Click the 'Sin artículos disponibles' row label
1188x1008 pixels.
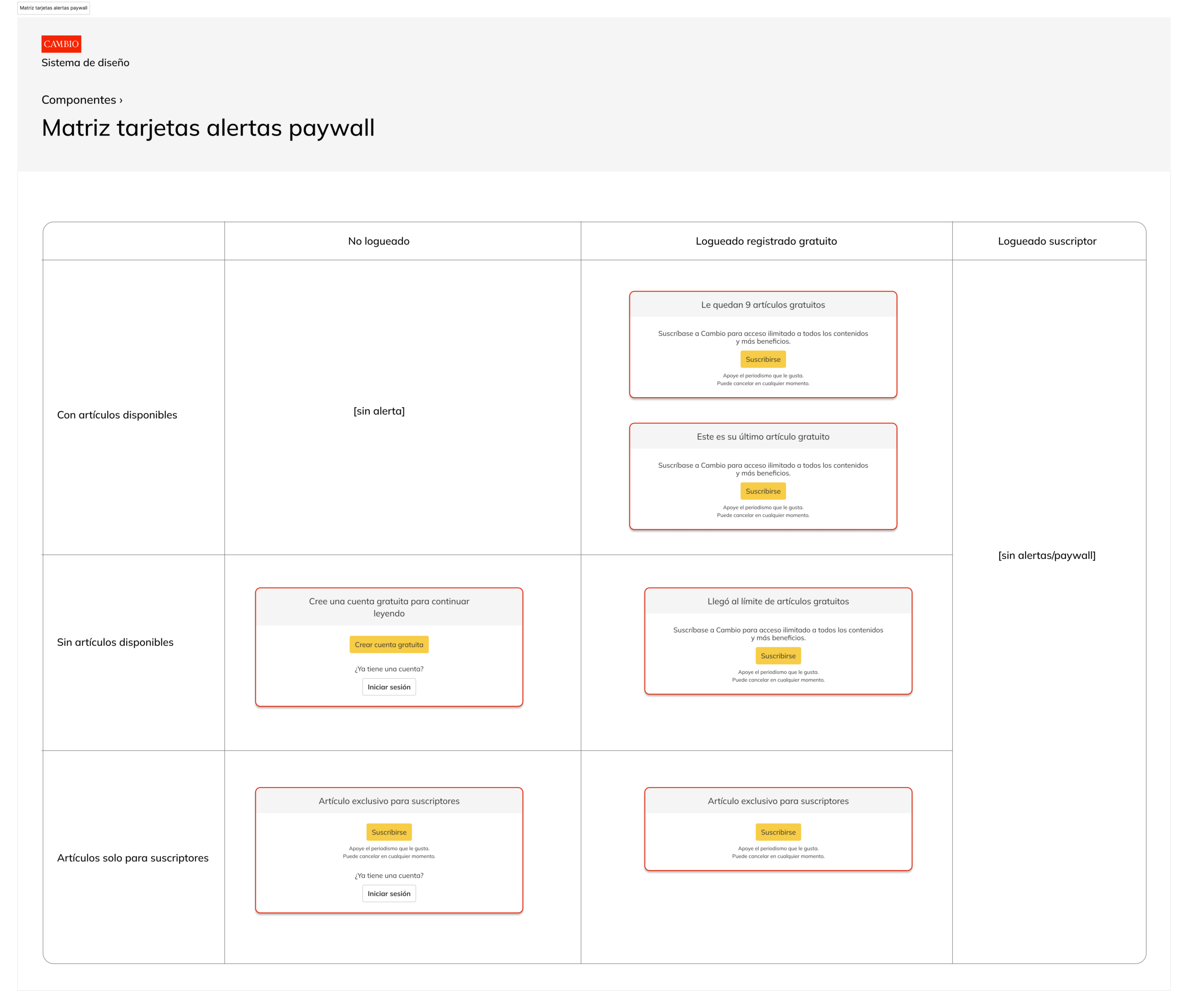click(115, 642)
